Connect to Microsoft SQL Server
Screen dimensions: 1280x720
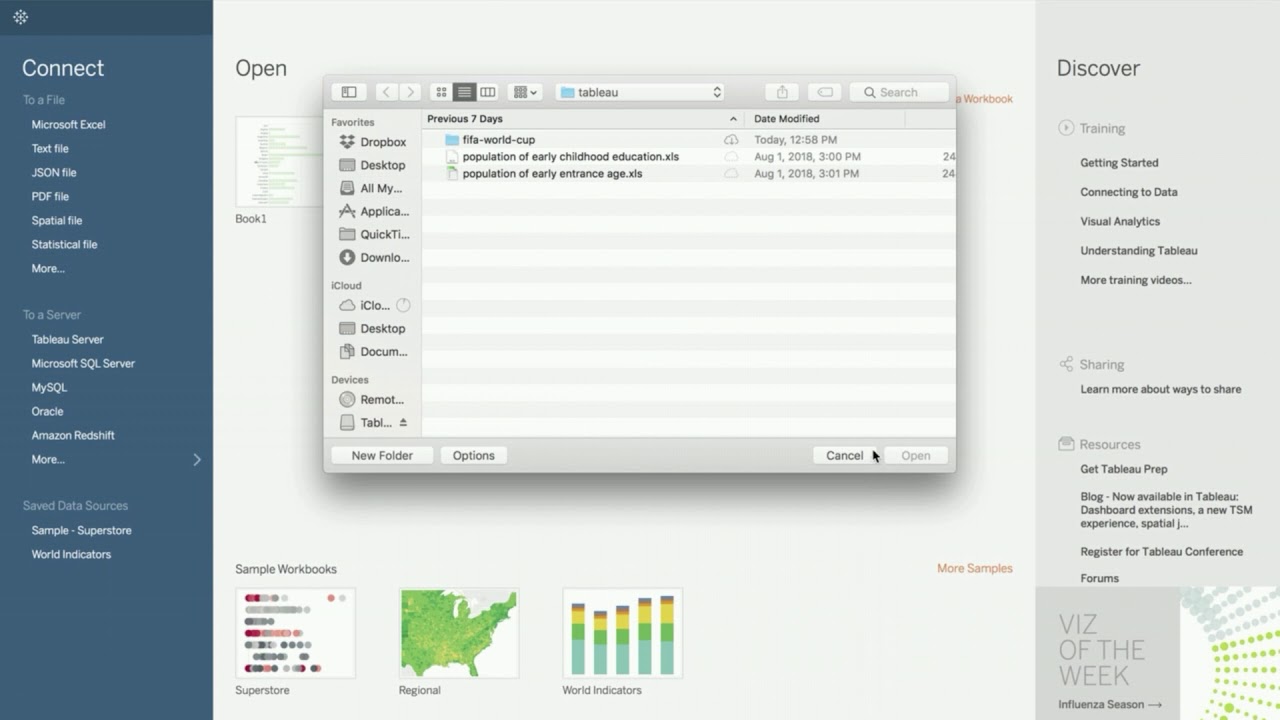[83, 364]
